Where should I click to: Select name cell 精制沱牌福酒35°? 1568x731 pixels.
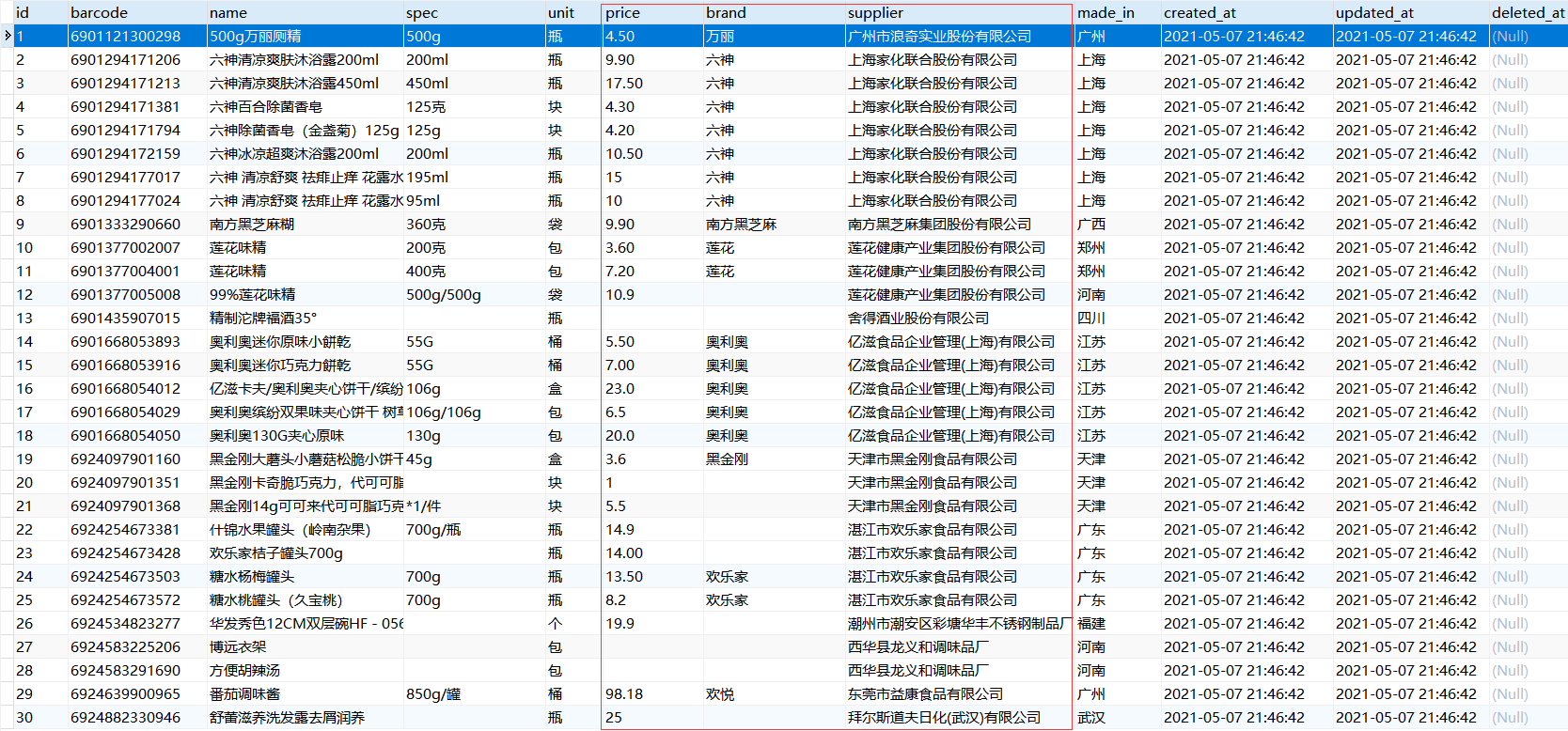coord(306,318)
